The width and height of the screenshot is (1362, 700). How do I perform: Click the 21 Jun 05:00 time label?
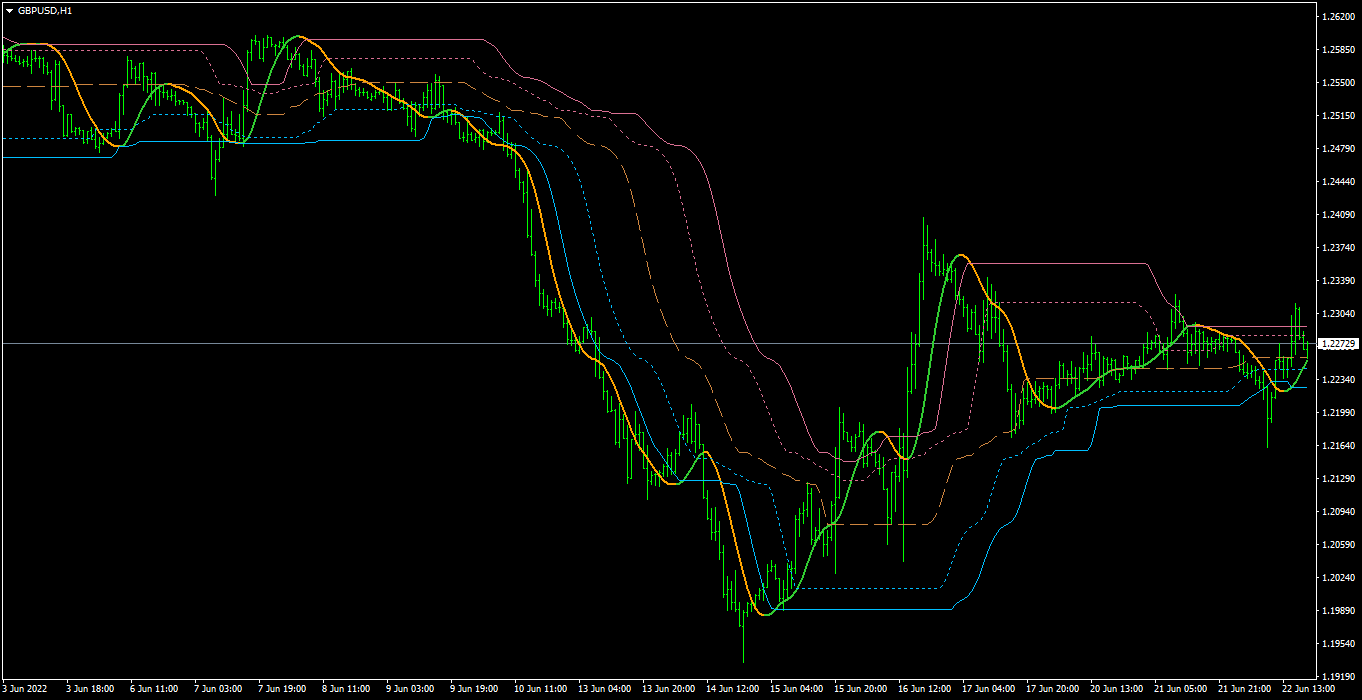coord(1181,689)
